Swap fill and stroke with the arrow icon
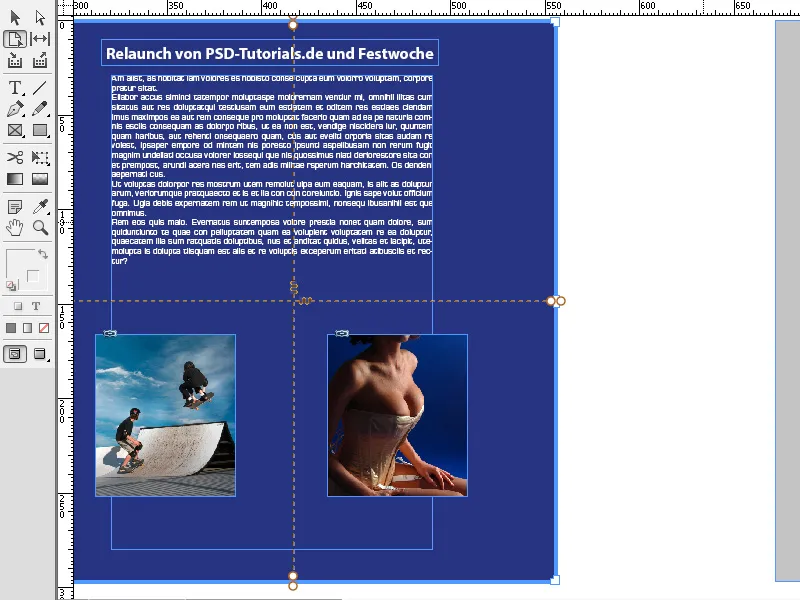This screenshot has height=600, width=800. [x=43, y=254]
